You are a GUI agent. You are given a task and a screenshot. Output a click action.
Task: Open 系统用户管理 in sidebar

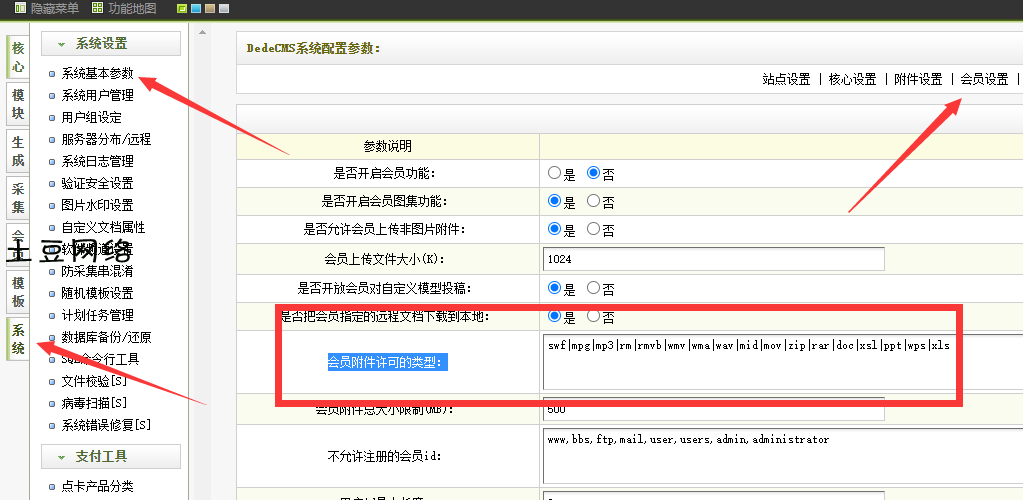97,95
